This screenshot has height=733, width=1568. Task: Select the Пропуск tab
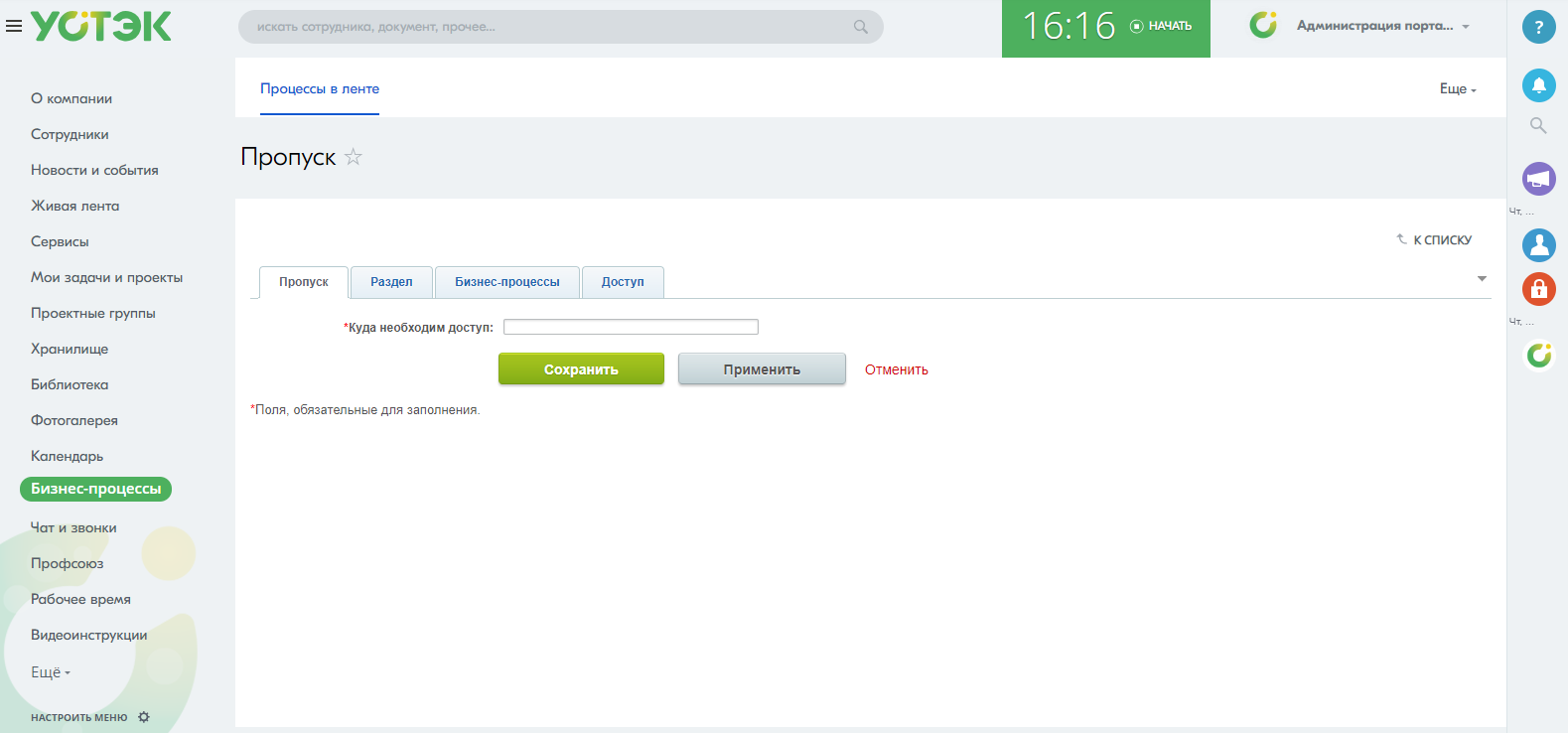304,282
